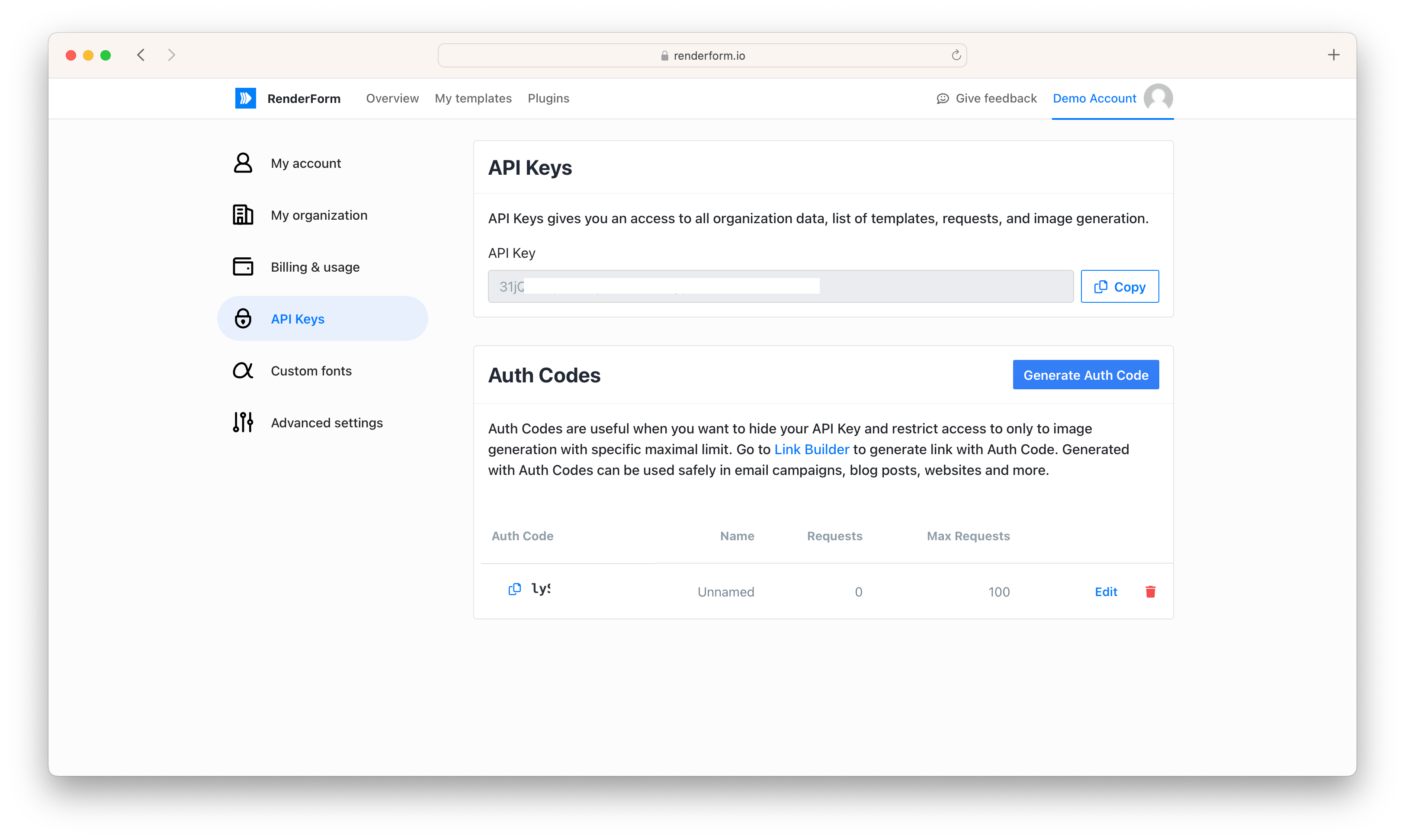Click the API Keys lock icon
The width and height of the screenshot is (1405, 840).
tap(243, 318)
